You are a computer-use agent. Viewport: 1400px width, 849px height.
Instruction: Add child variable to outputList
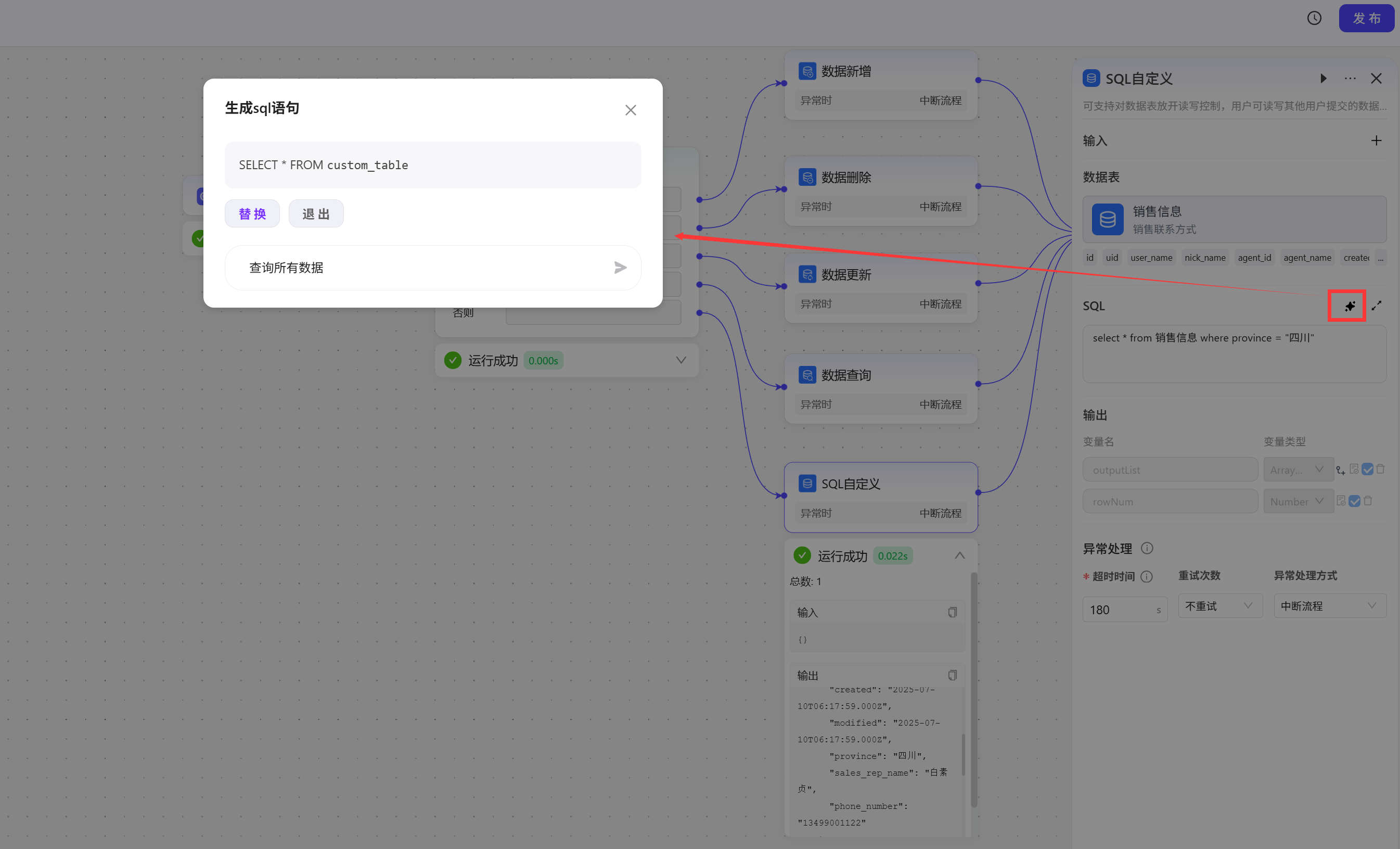(x=1341, y=470)
